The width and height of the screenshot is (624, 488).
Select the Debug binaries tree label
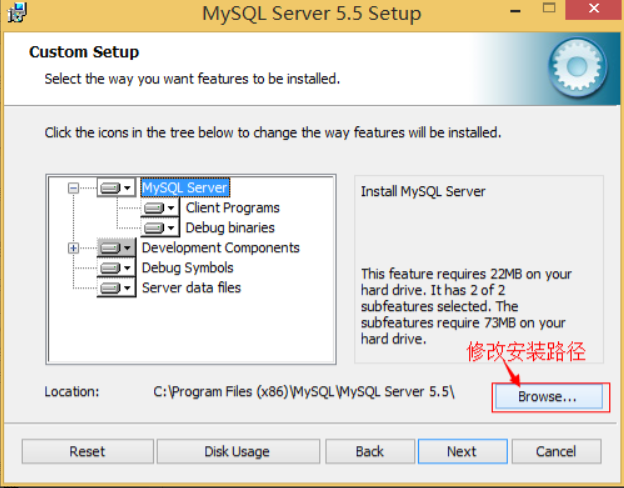230,228
